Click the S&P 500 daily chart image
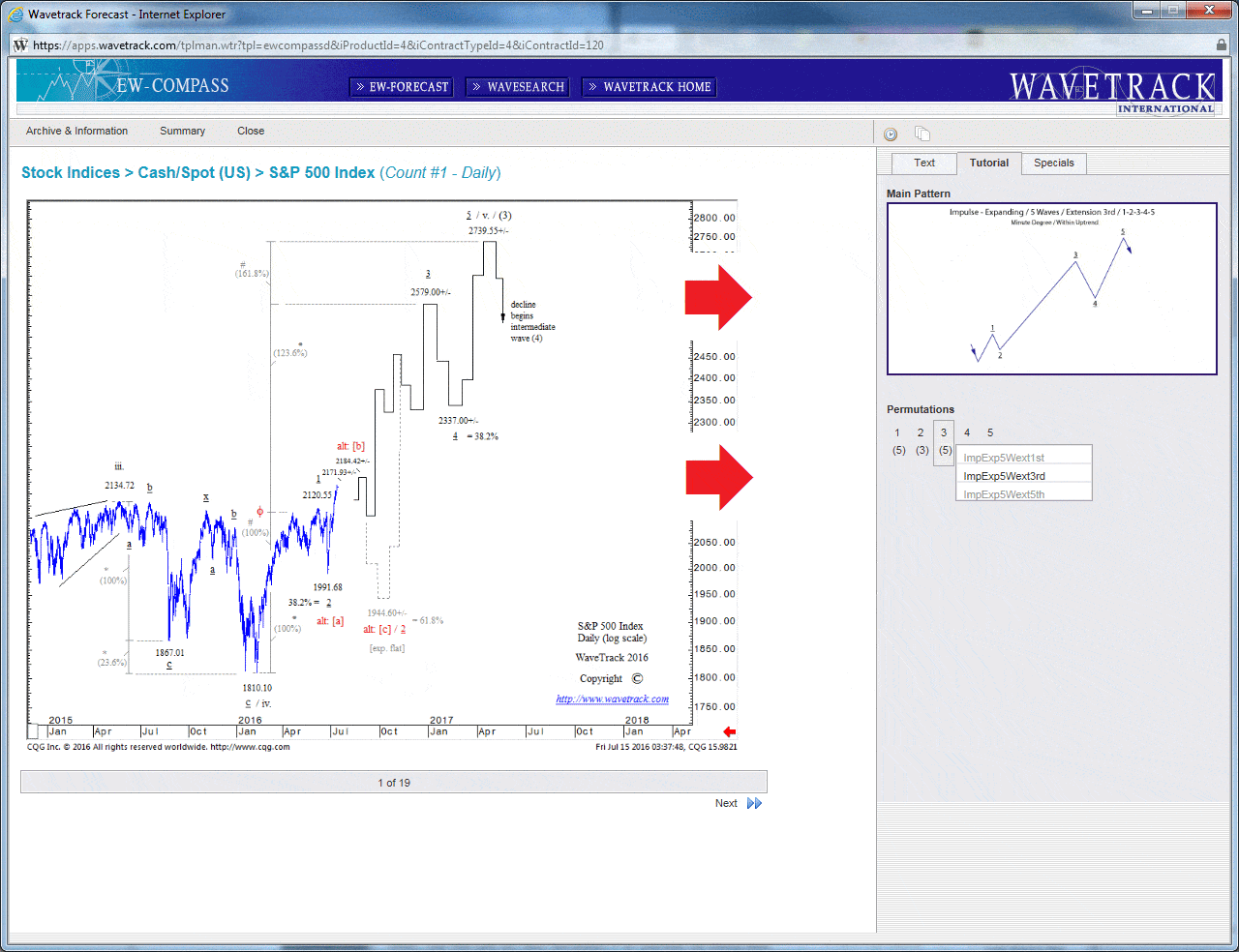Viewport: 1239px width, 952px height. [x=382, y=476]
